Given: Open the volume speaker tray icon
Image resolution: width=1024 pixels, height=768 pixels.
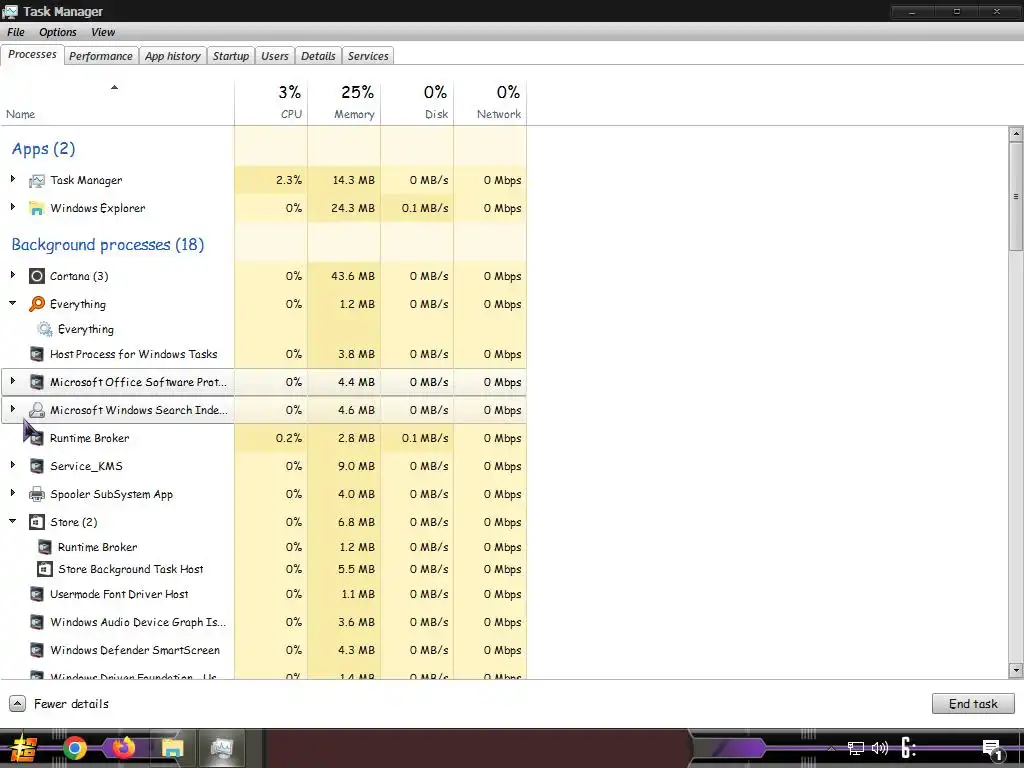Looking at the screenshot, I should 880,748.
